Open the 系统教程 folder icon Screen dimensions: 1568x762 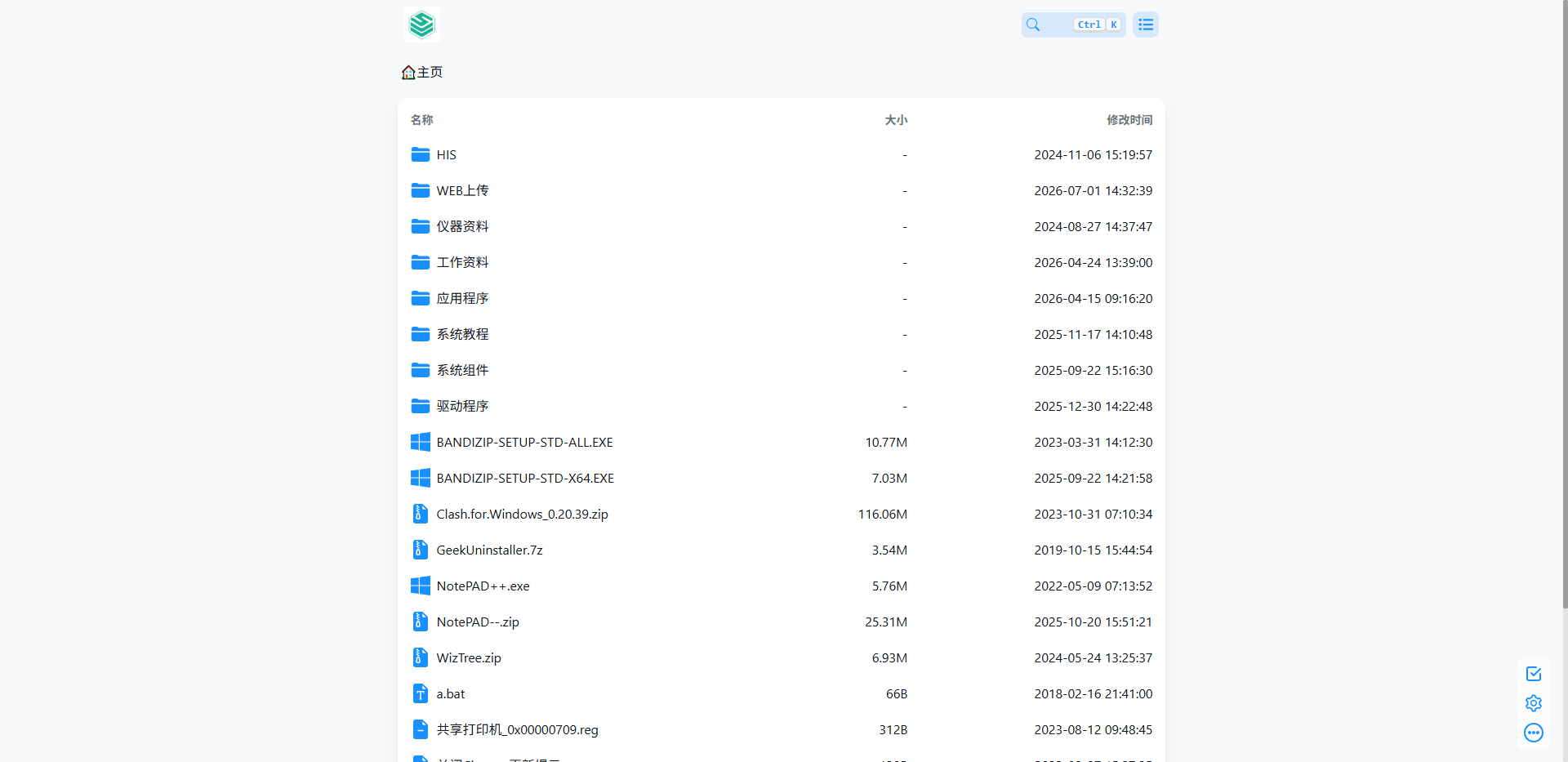point(420,334)
